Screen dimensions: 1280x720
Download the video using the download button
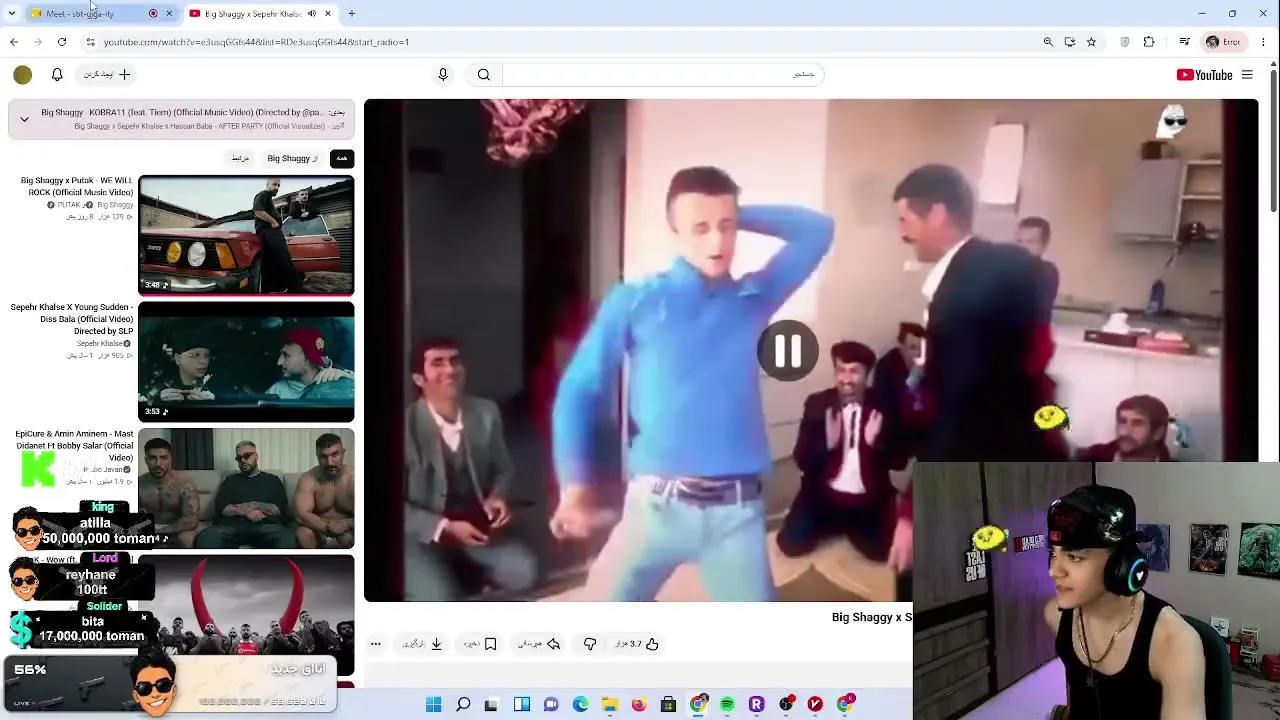point(423,644)
